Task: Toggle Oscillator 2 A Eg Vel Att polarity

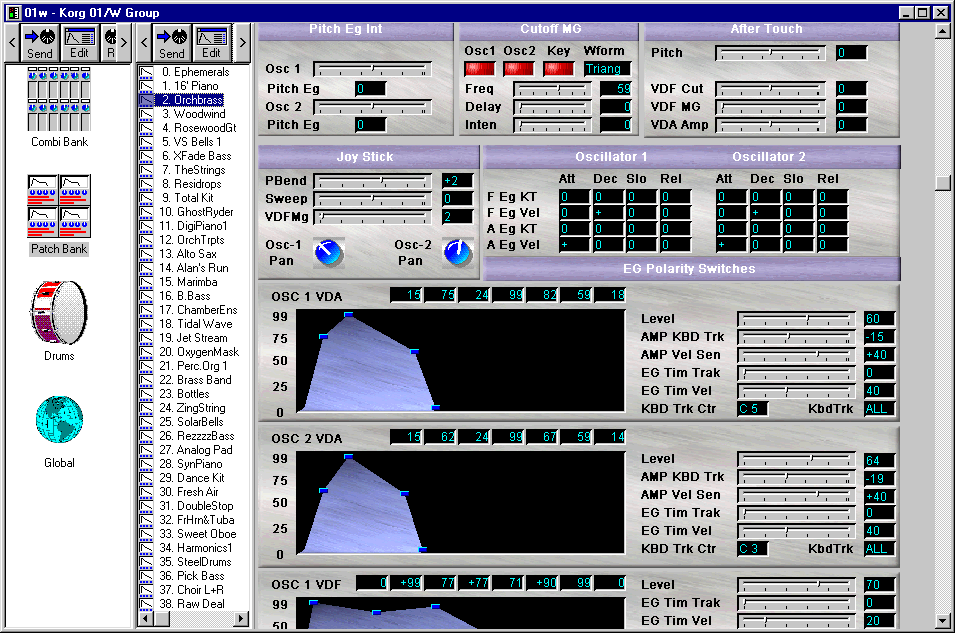Action: (731, 245)
